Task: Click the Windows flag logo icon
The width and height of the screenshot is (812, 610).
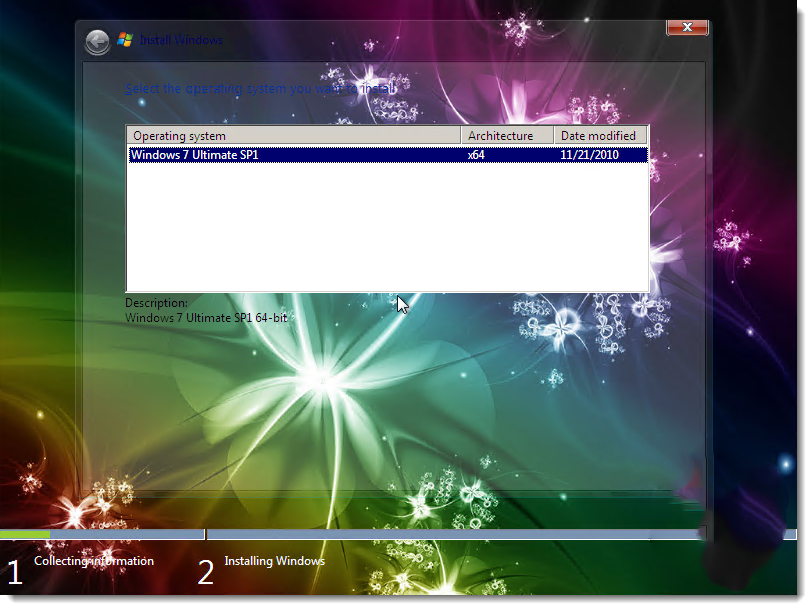Action: [125, 39]
